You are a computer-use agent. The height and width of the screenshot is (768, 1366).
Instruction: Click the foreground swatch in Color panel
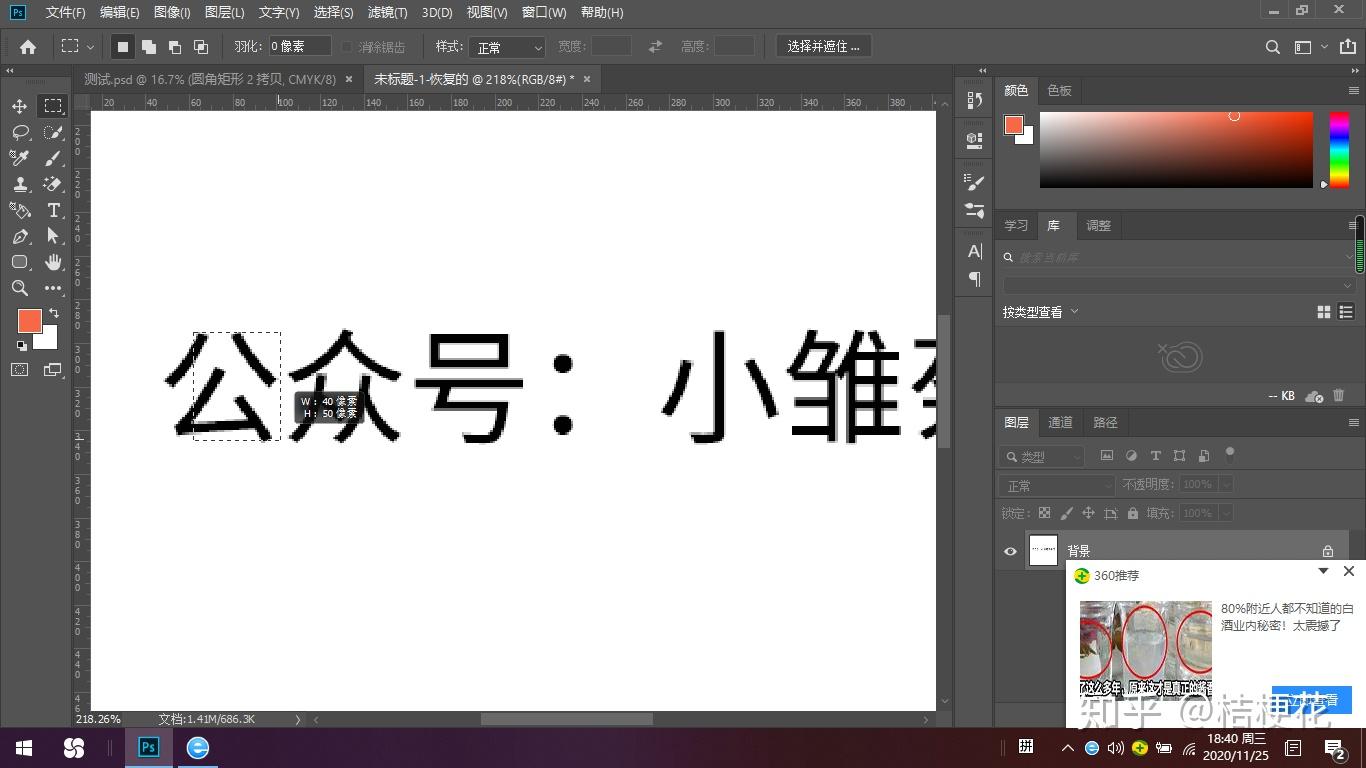coord(1014,125)
